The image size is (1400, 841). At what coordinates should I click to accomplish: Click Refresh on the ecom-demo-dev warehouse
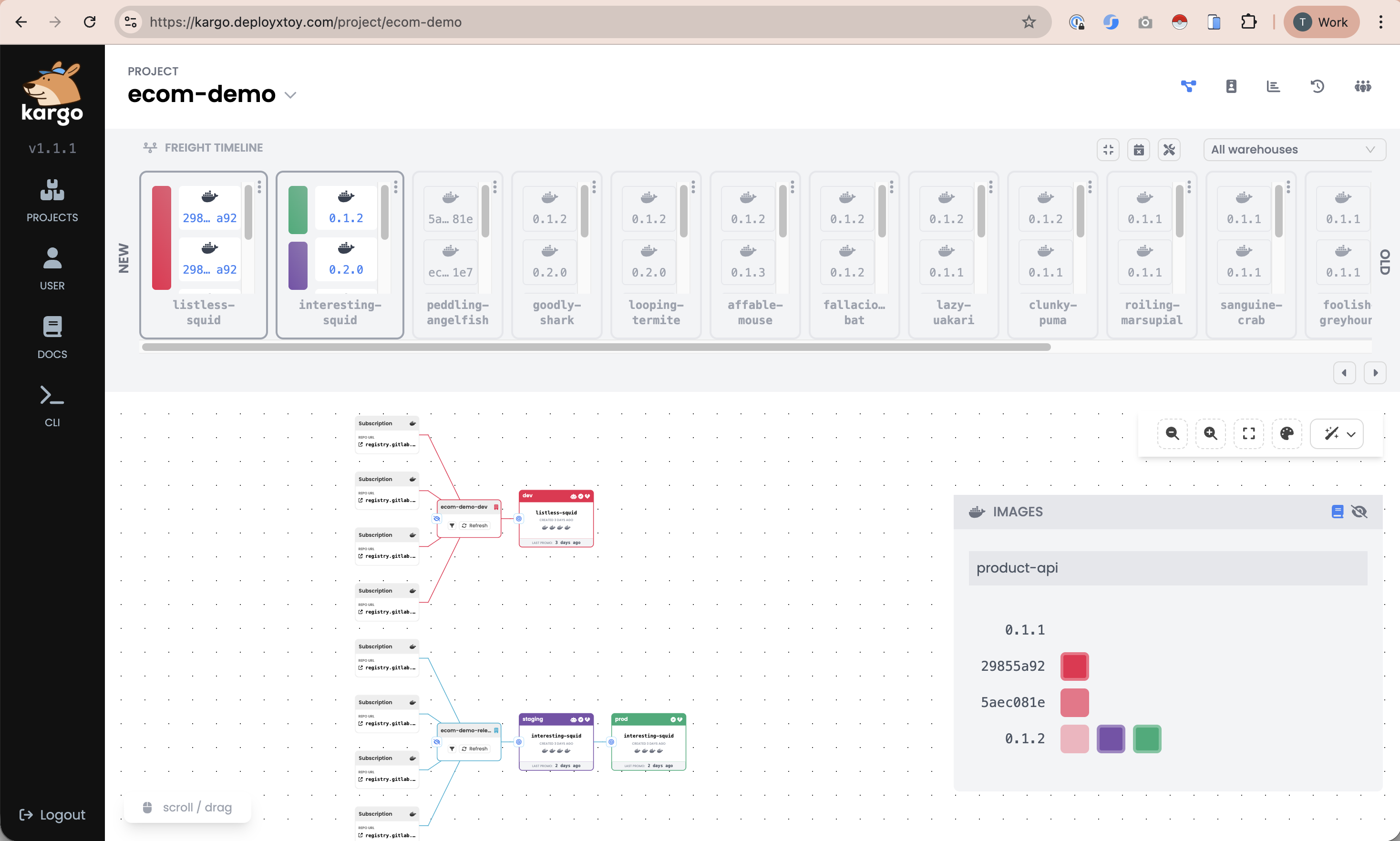coord(476,525)
